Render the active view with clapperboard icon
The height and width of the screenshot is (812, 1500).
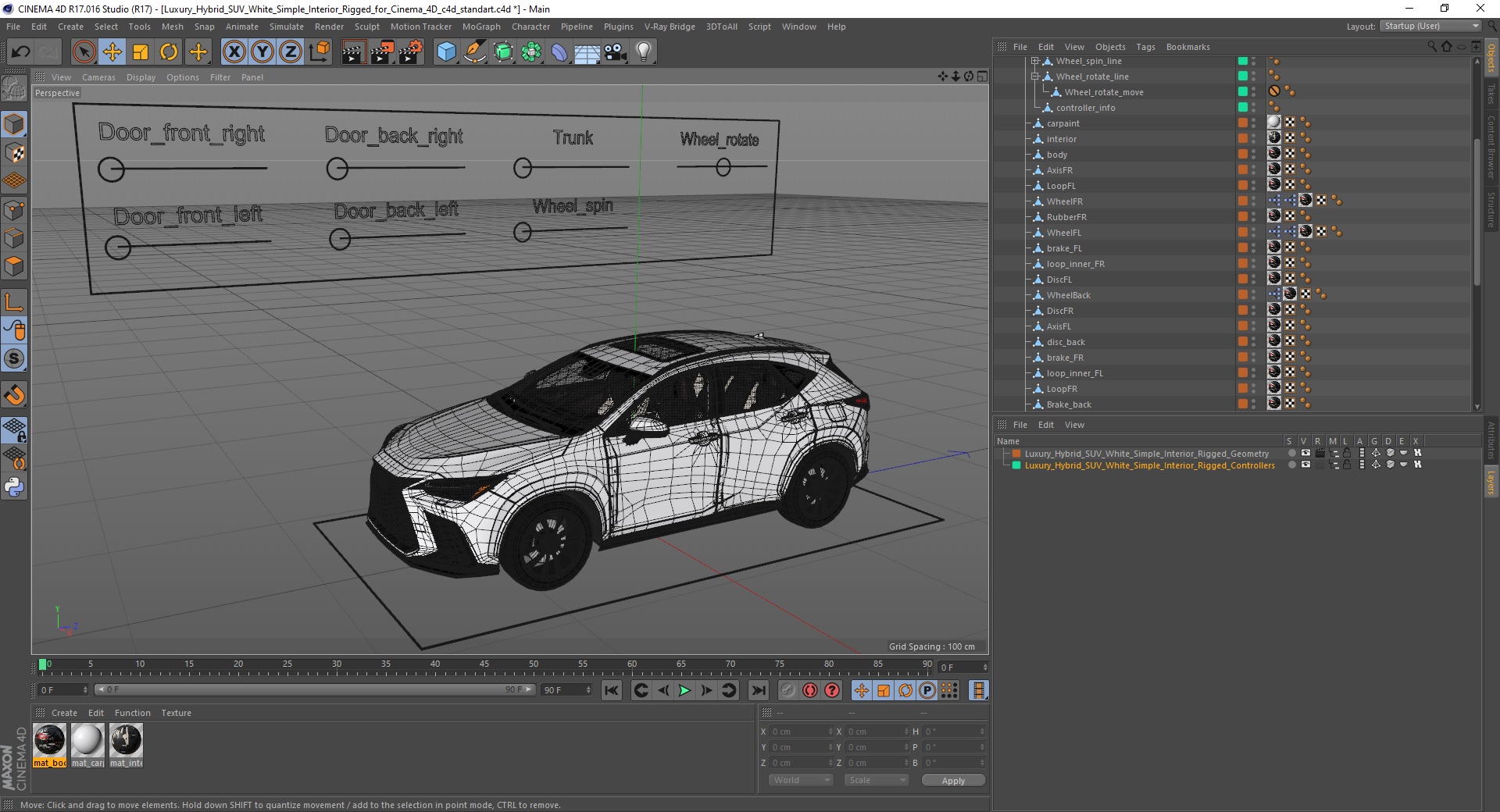(x=353, y=52)
